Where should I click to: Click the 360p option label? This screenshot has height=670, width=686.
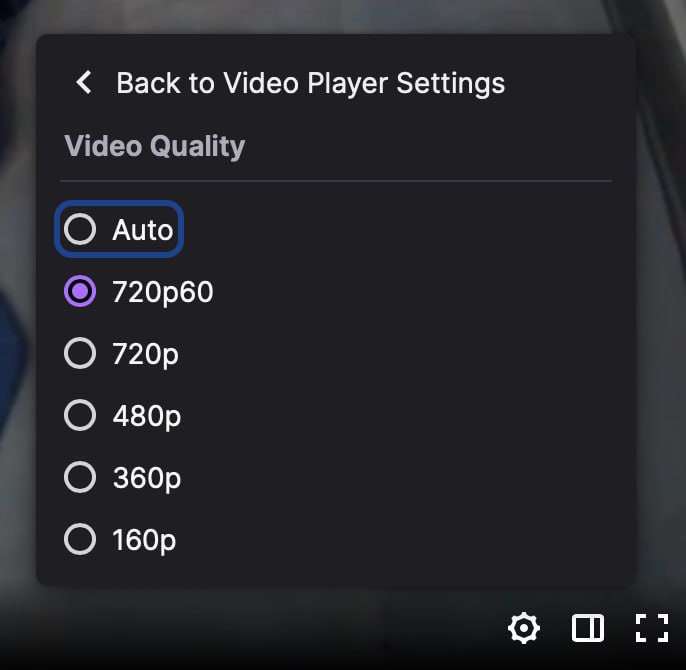point(147,478)
